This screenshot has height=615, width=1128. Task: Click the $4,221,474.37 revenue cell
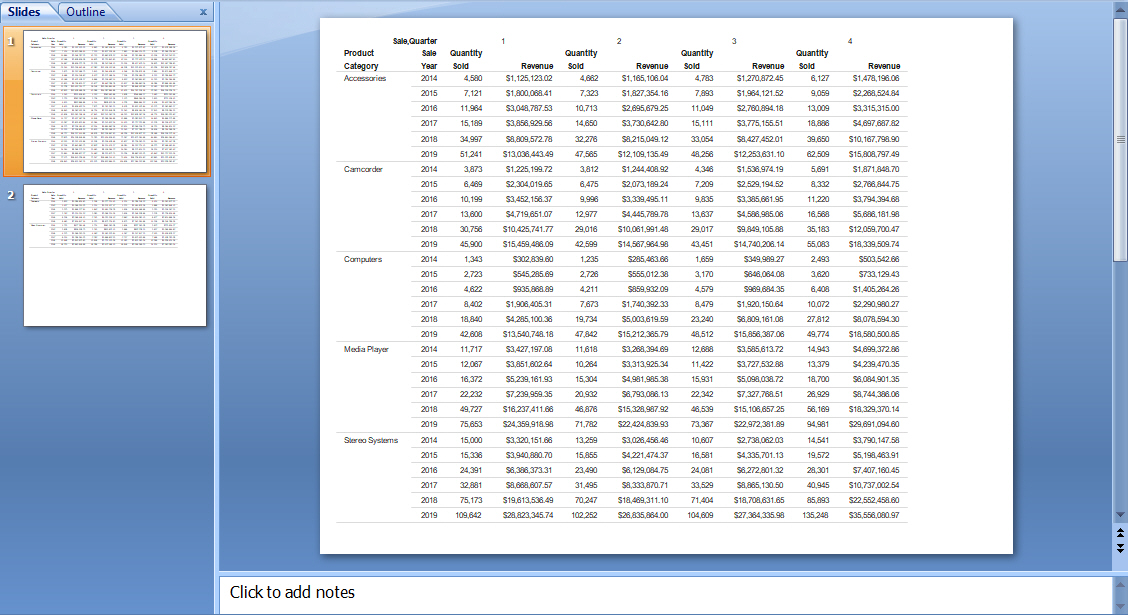[645, 455]
